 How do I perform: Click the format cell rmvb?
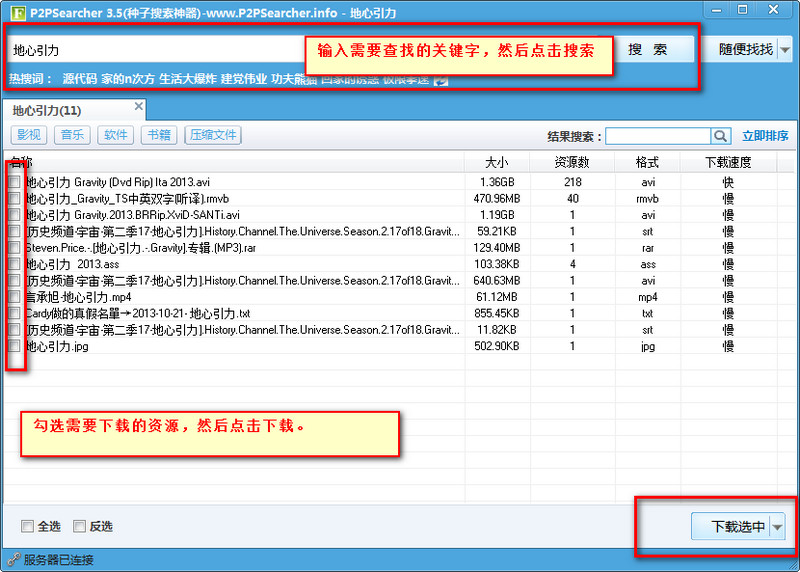click(x=647, y=198)
